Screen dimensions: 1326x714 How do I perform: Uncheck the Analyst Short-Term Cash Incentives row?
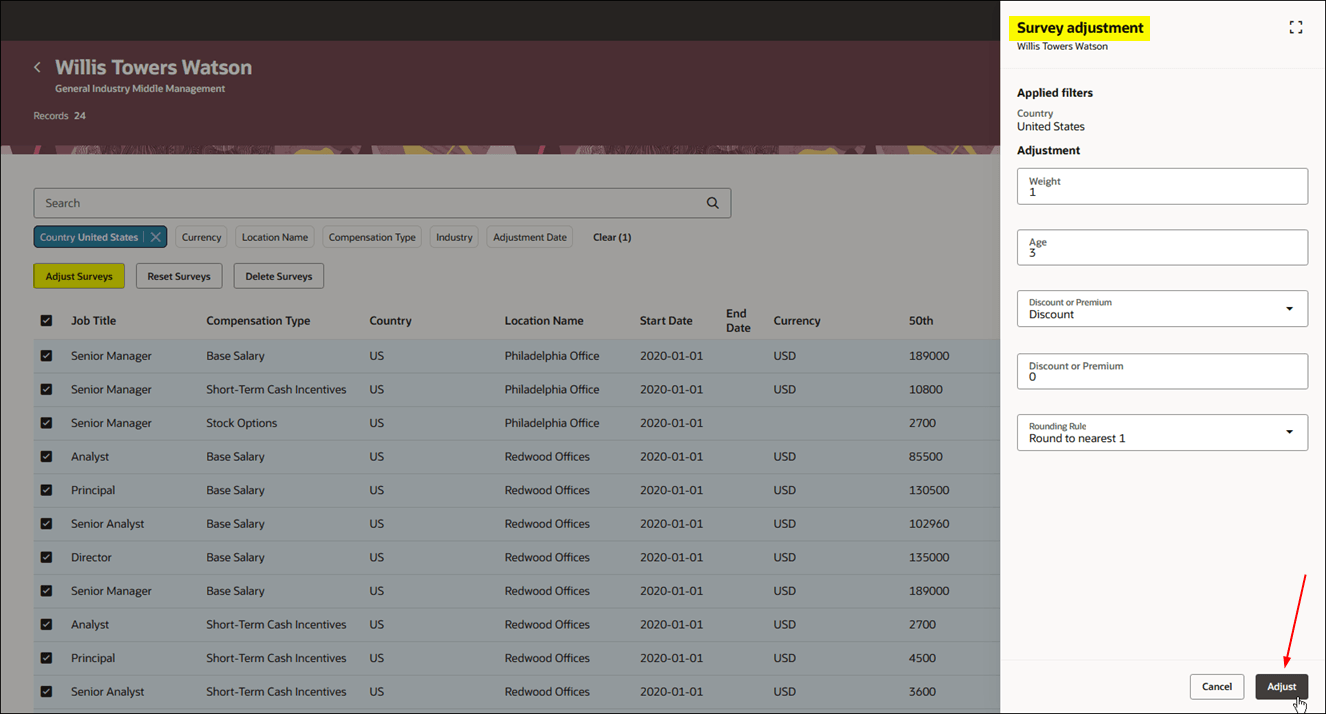pos(46,624)
